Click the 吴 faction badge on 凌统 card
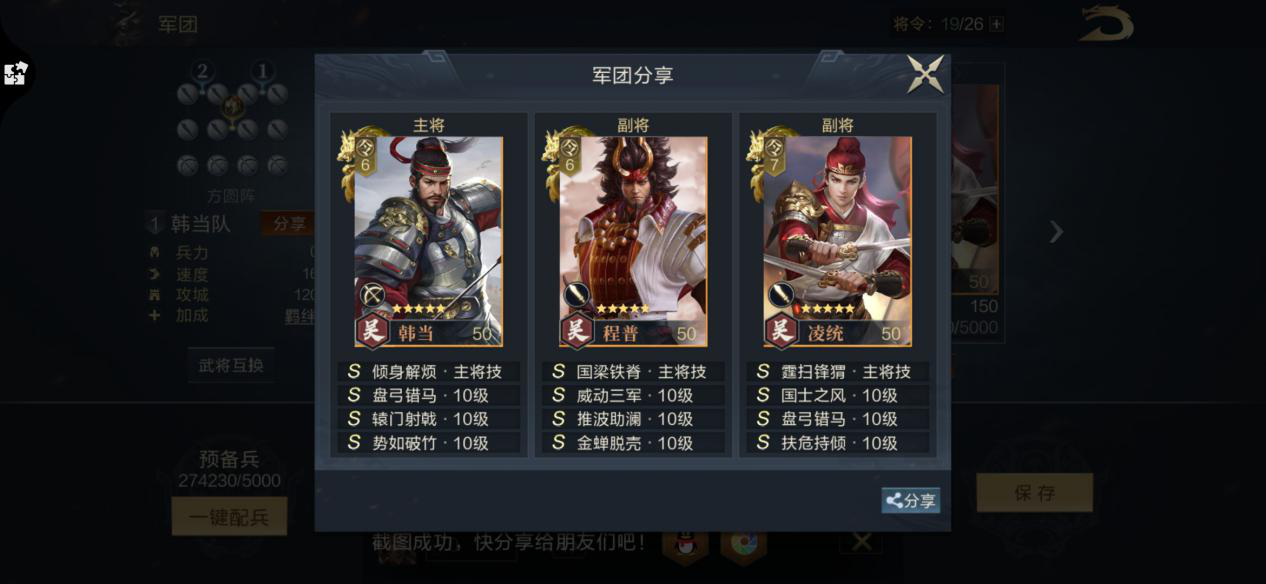Screen dimensions: 1266x584 [x=780, y=330]
